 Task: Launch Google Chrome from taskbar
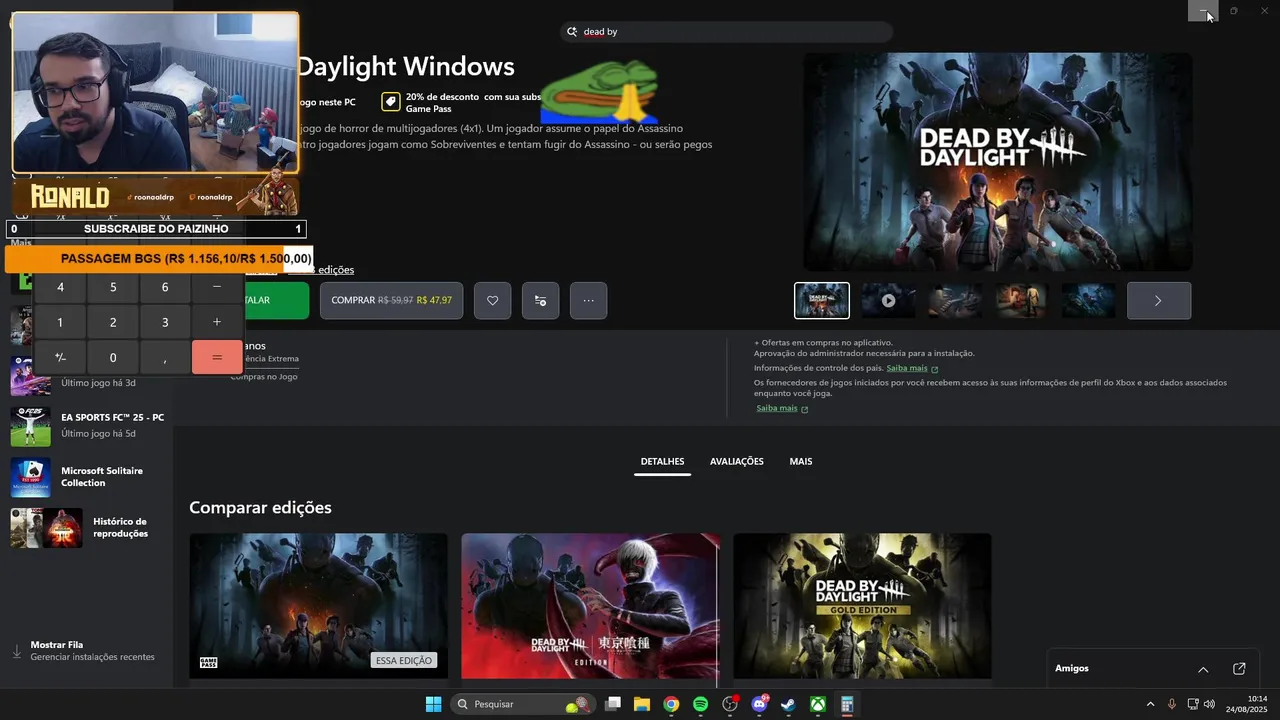(671, 704)
